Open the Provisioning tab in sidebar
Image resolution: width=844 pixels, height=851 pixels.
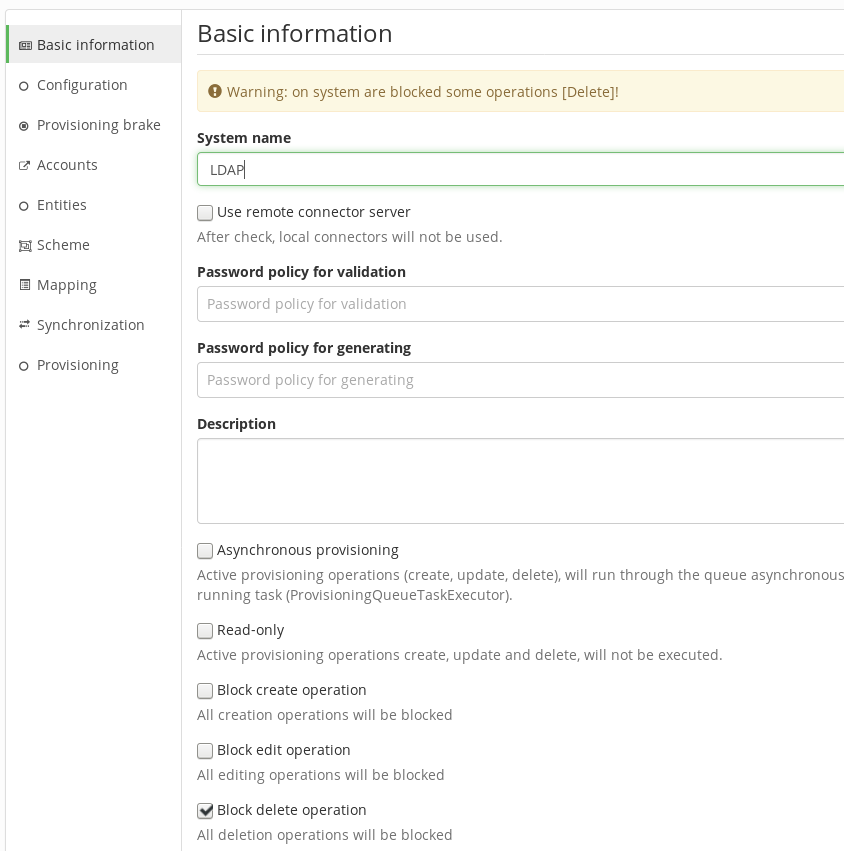click(x=78, y=365)
